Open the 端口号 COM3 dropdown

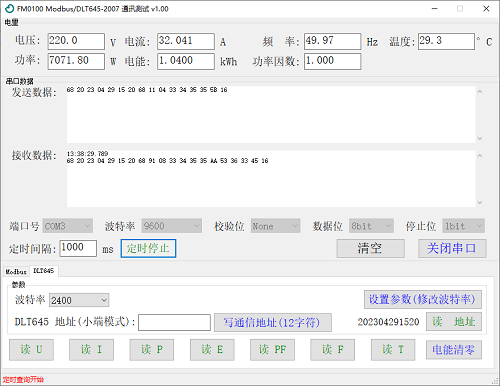[x=68, y=226]
